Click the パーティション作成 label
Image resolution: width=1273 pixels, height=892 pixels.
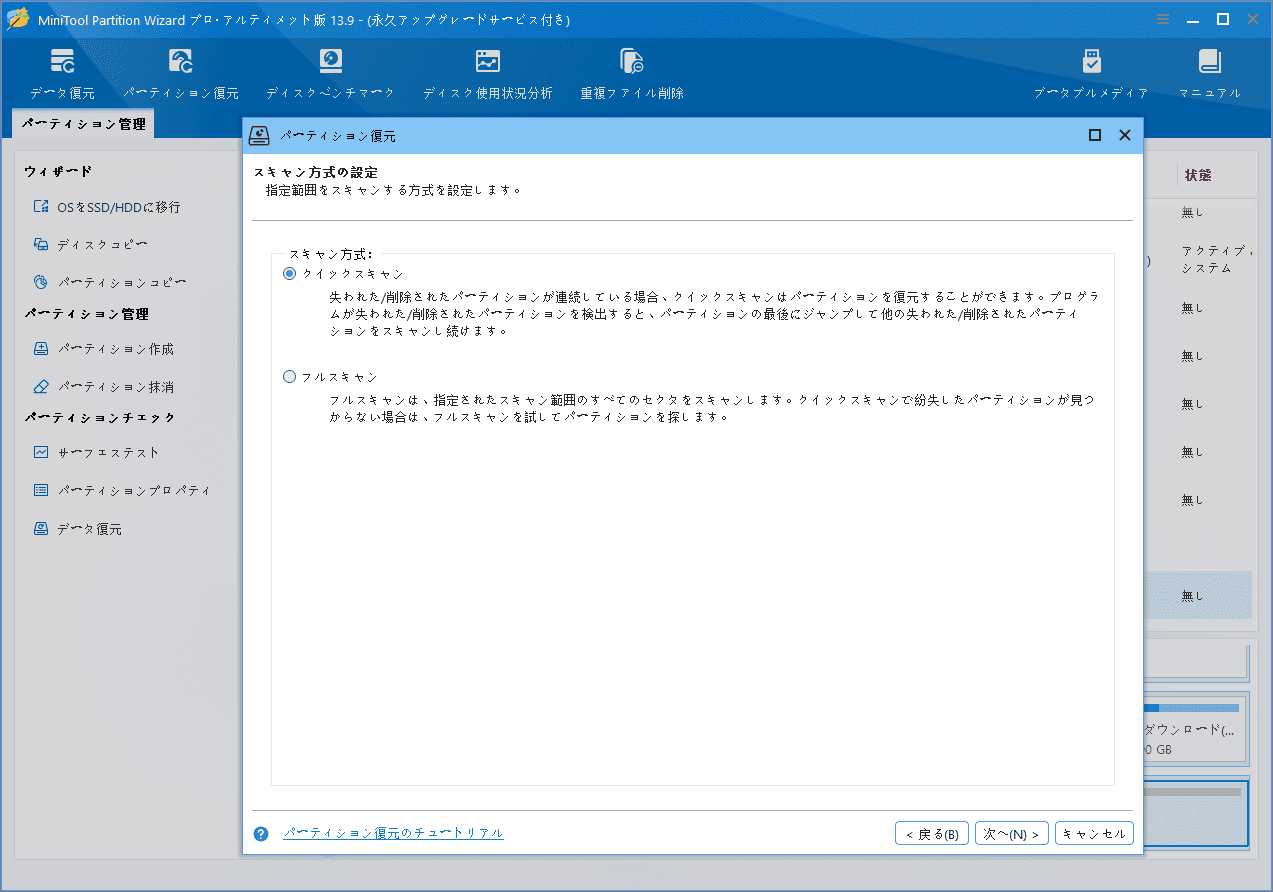(116, 349)
